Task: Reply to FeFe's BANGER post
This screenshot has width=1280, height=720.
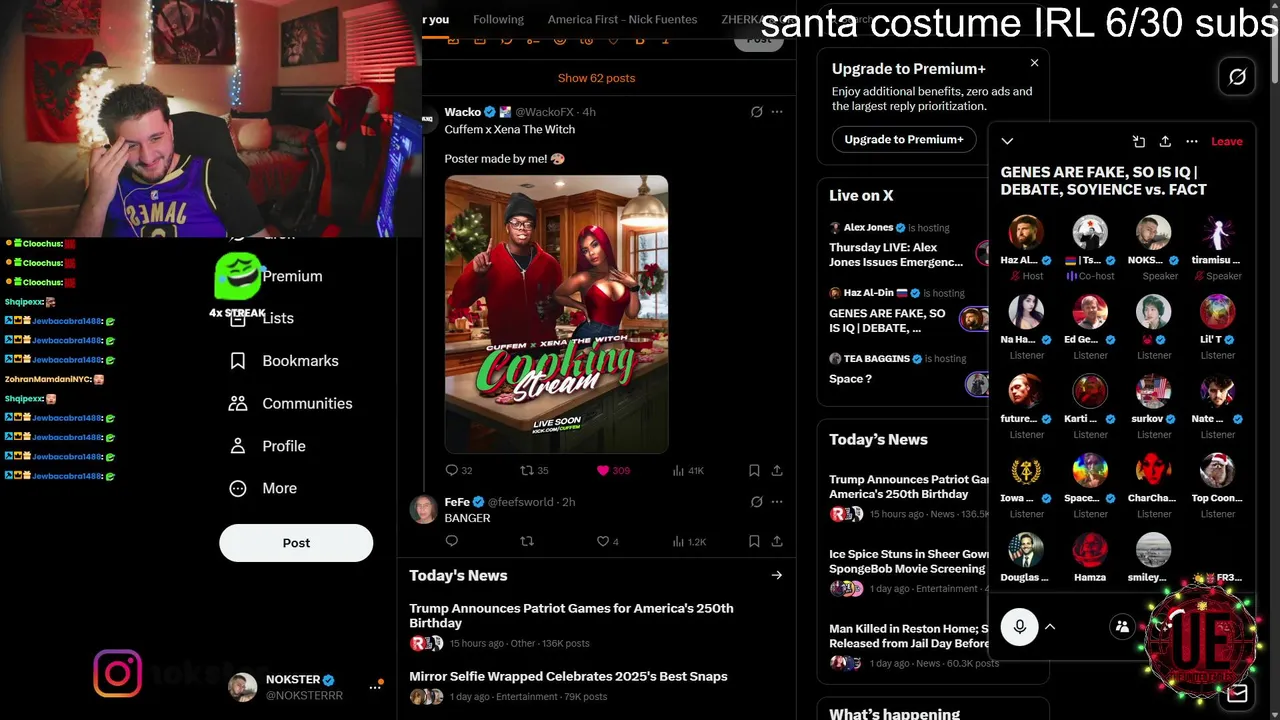Action: point(452,541)
